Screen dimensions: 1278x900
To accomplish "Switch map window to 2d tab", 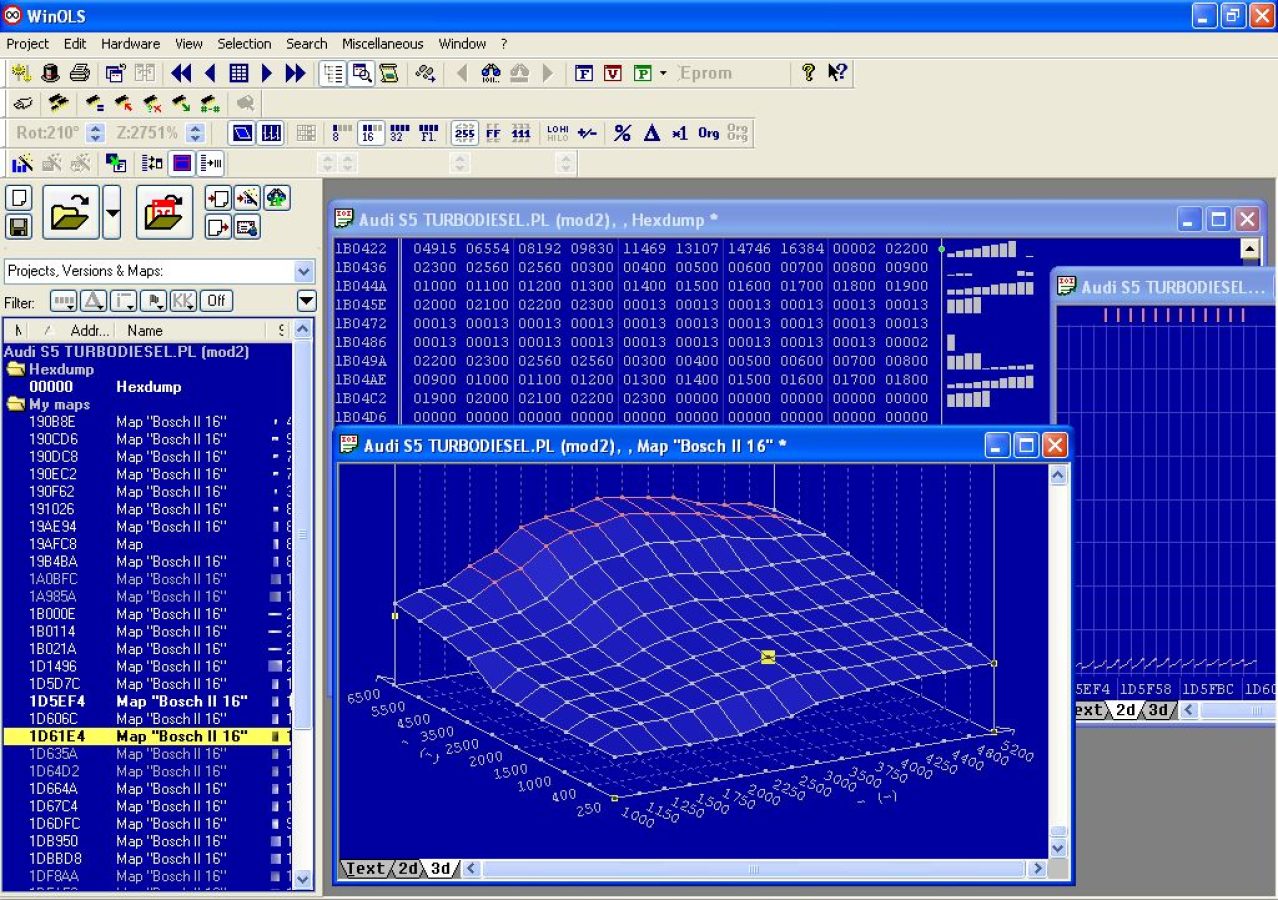I will tap(408, 869).
